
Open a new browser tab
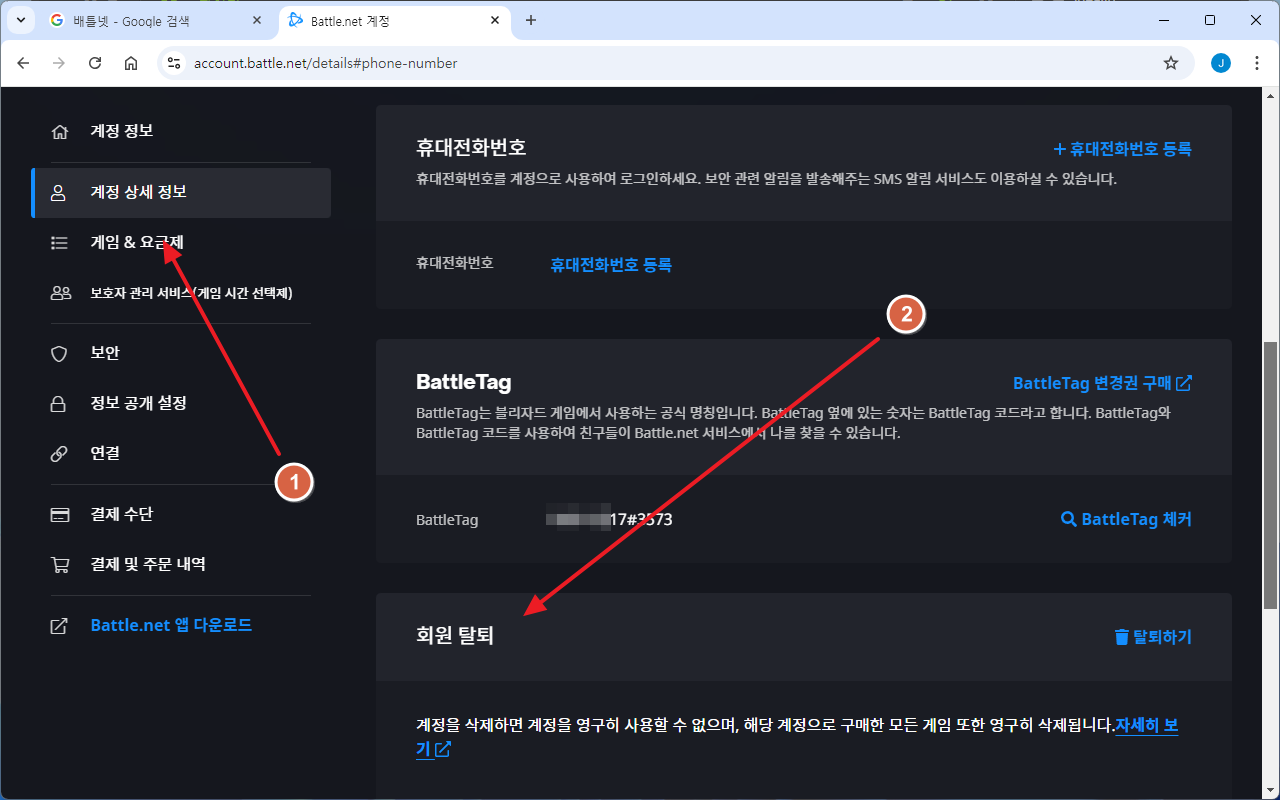pyautogui.click(x=531, y=20)
